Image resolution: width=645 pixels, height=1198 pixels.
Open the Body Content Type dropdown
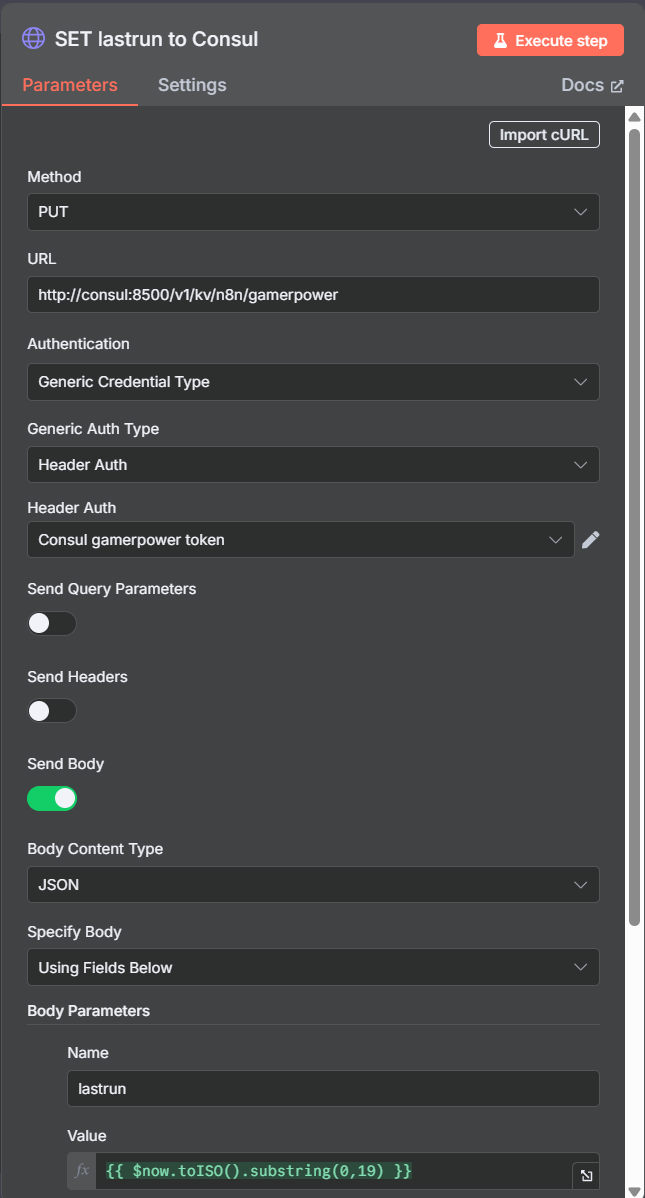313,885
